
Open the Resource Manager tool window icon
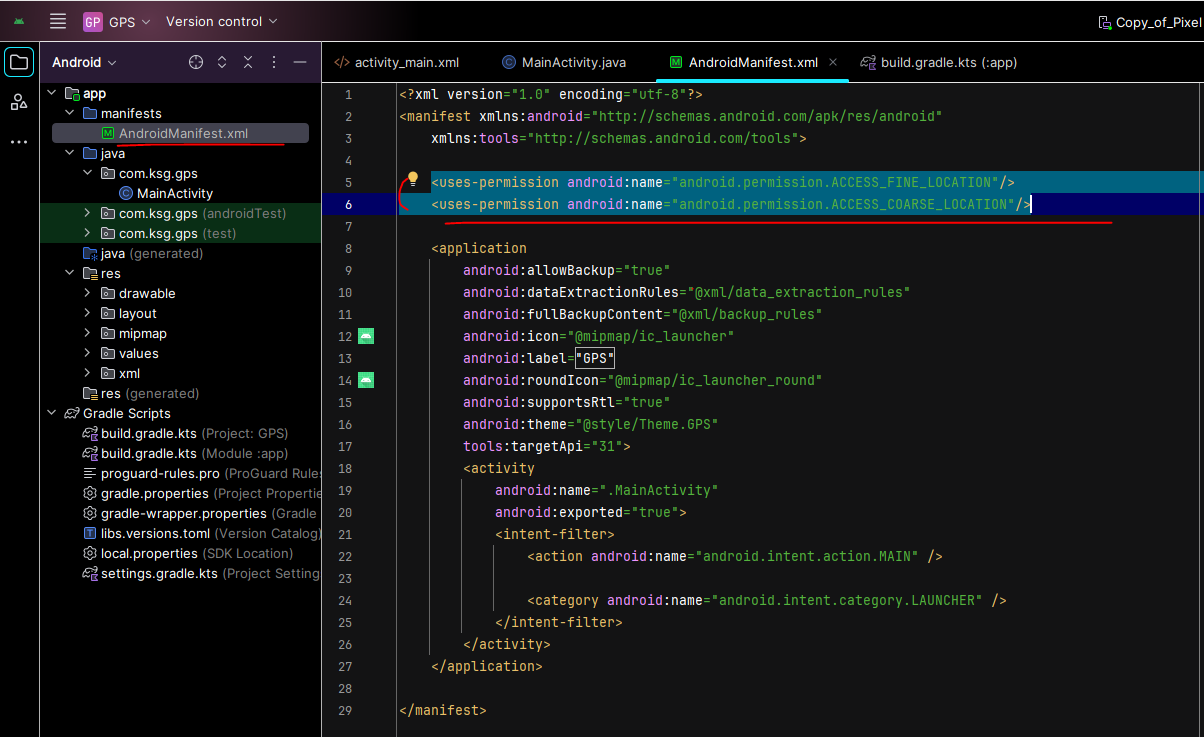tap(19, 102)
